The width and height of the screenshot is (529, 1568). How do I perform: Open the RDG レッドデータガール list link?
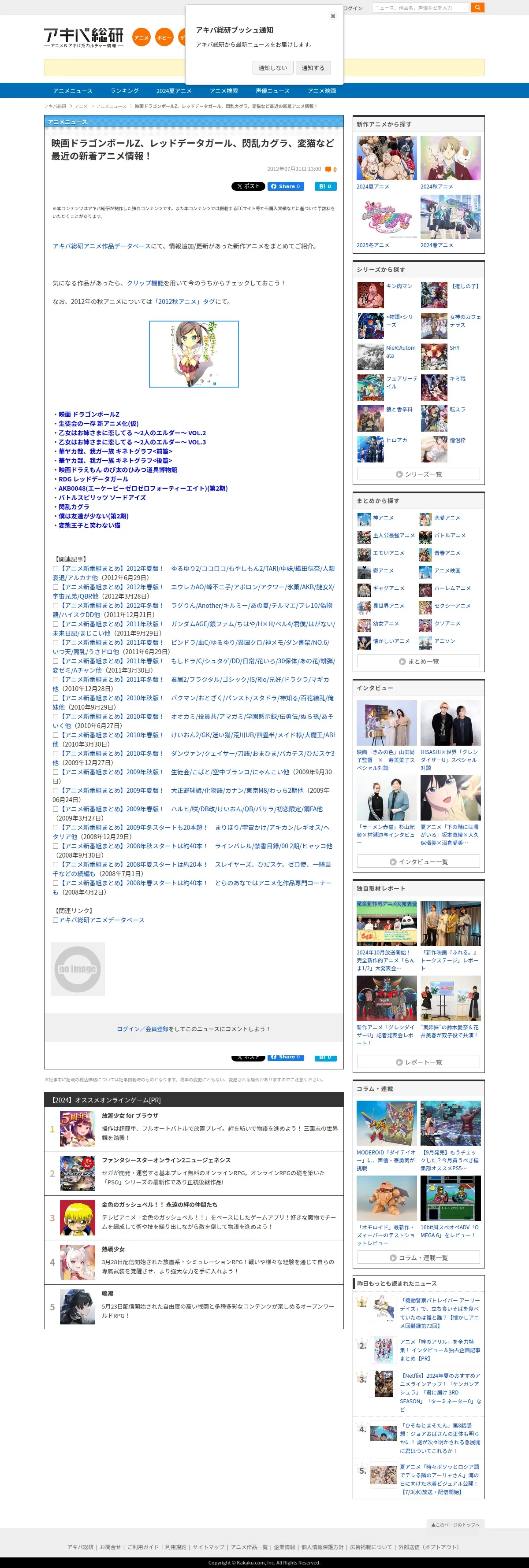click(93, 479)
